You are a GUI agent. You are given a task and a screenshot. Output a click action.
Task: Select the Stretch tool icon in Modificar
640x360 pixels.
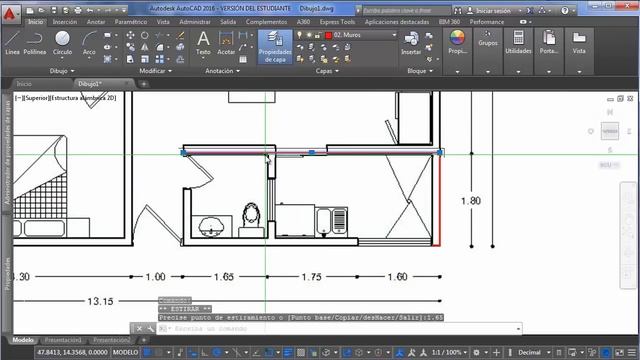(130, 59)
